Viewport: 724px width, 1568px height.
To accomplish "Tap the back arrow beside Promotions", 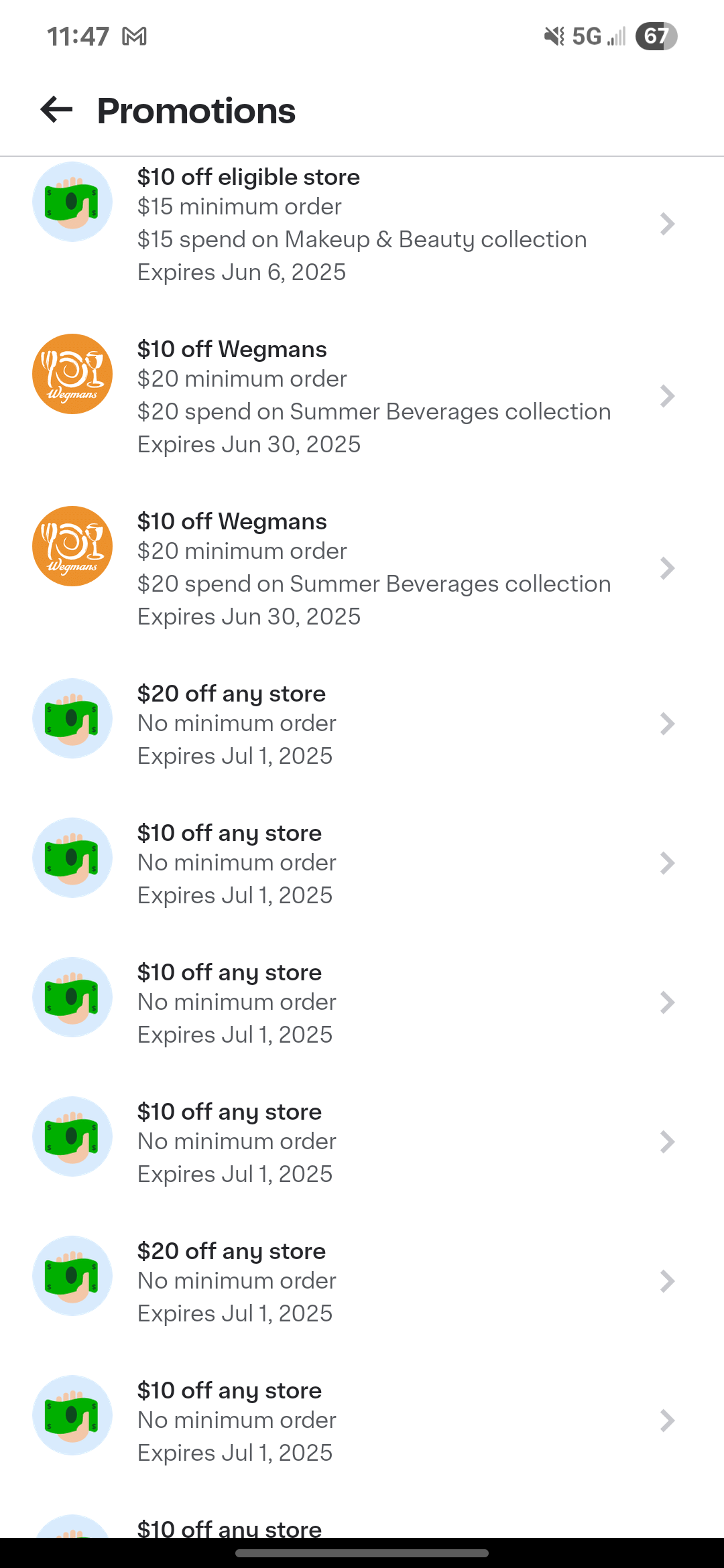I will coord(56,110).
